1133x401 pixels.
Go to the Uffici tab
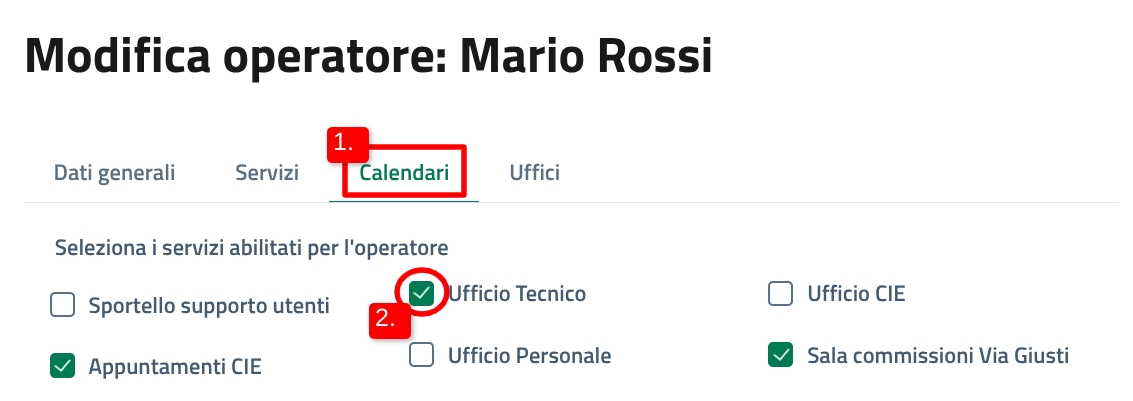point(534,172)
